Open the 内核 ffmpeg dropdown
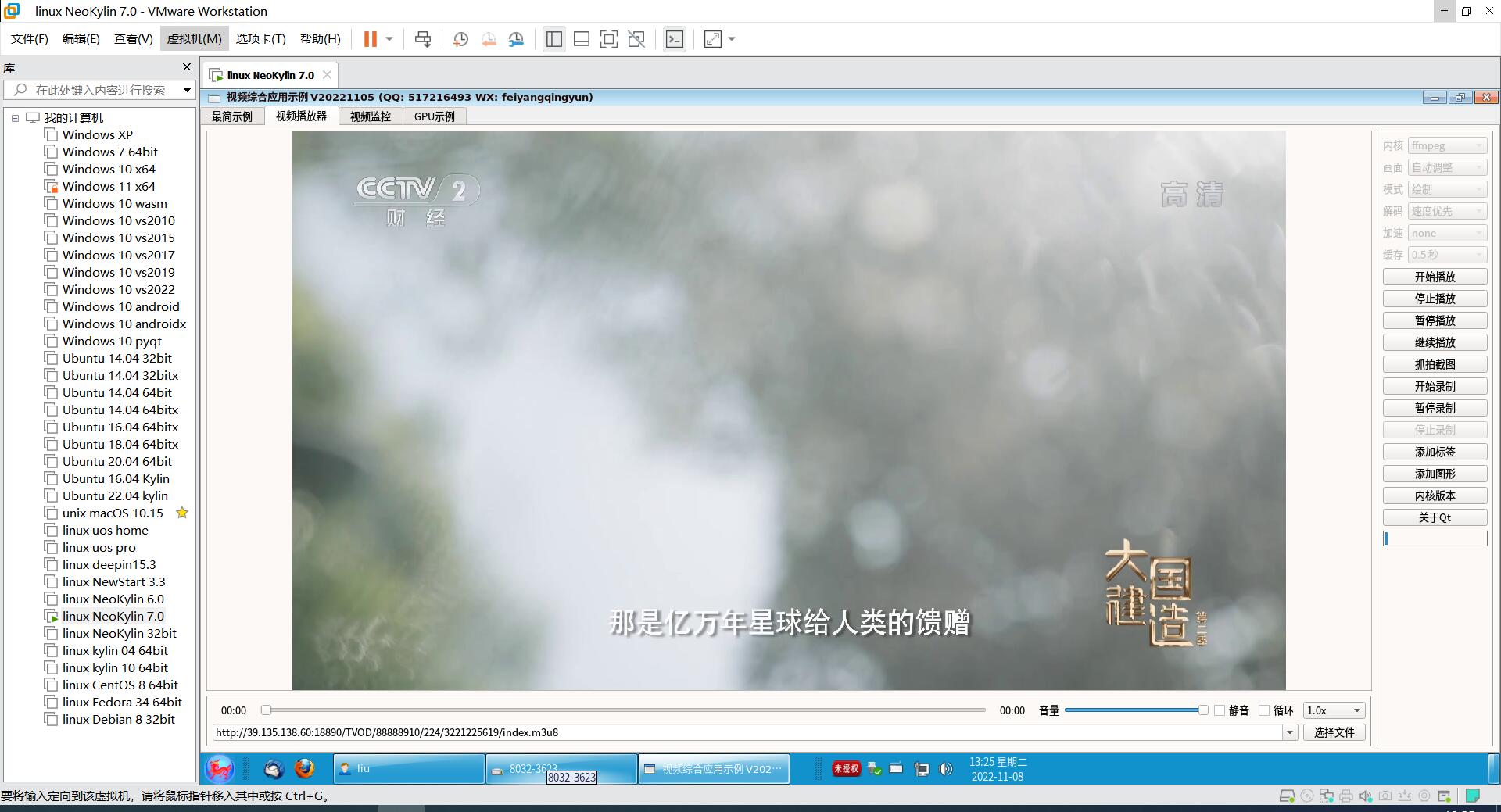Image resolution: width=1501 pixels, height=812 pixels. click(1447, 145)
